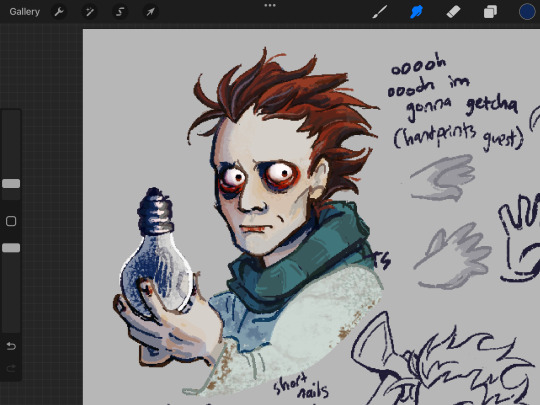The image size is (540, 405).
Task: Select the Smudge tool
Action: 416,12
